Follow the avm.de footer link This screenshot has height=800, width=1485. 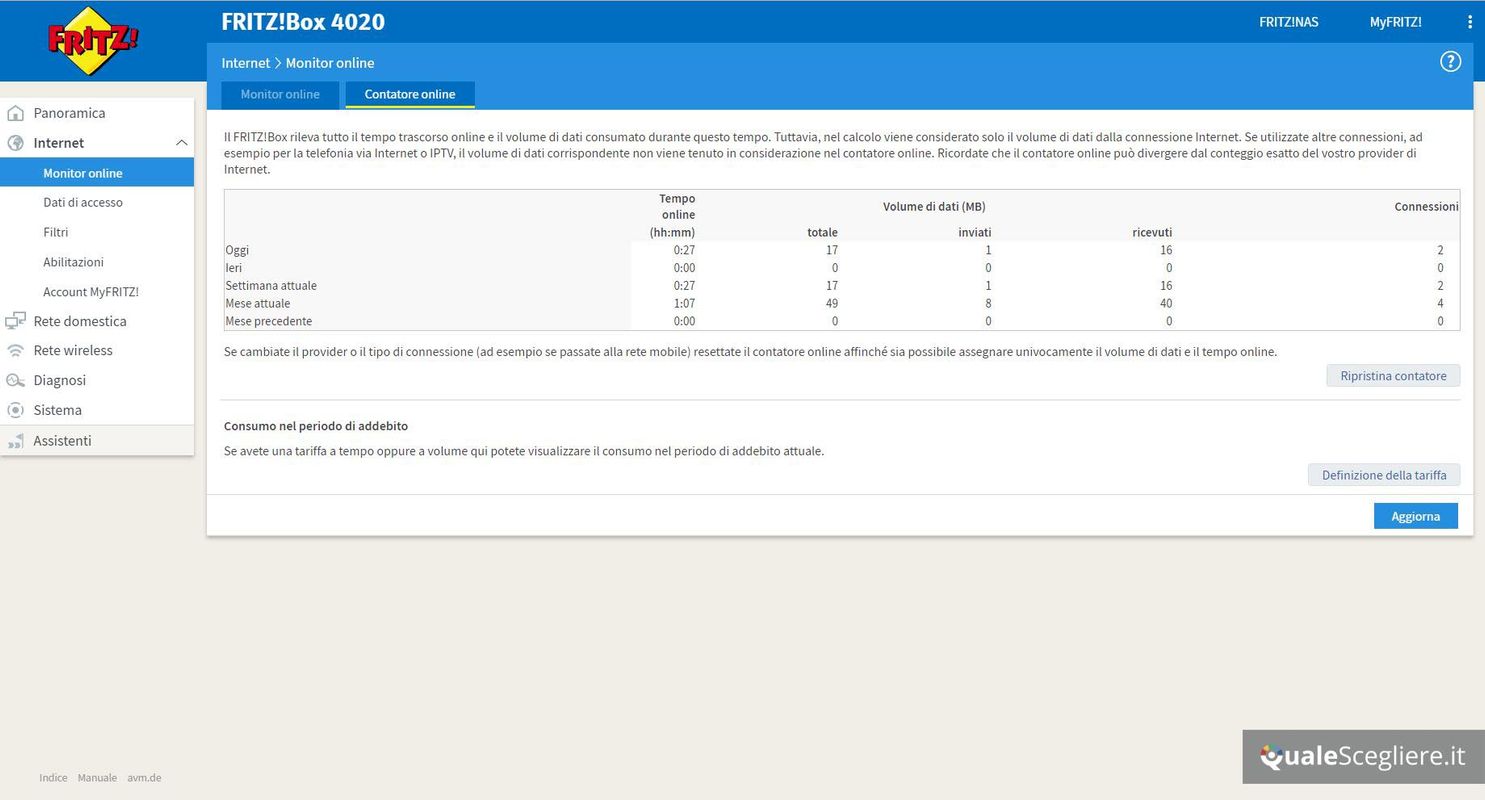(144, 778)
